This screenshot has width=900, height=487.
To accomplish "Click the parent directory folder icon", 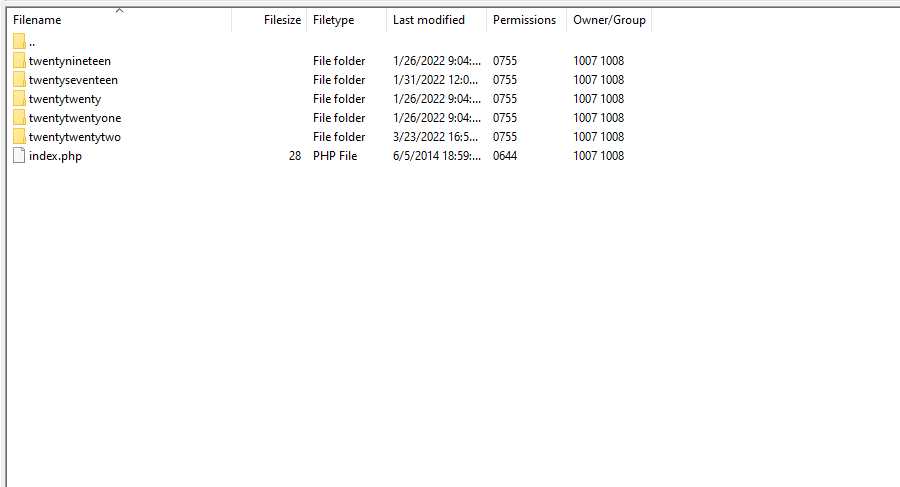I will [19, 42].
